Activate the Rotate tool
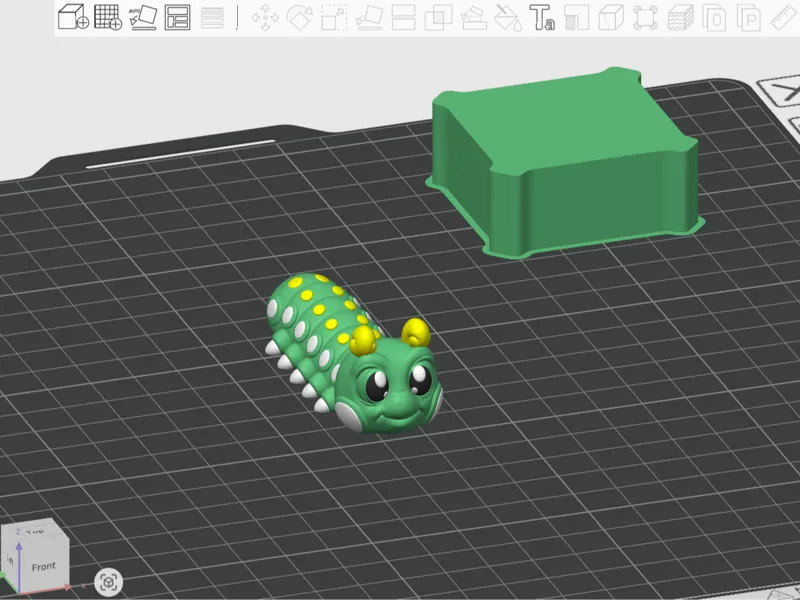 click(299, 17)
